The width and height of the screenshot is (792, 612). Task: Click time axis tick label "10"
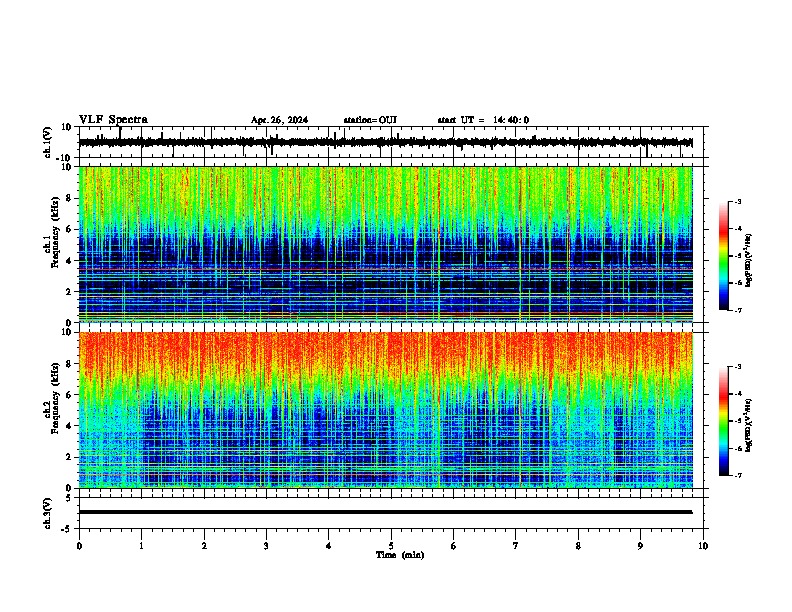point(703,546)
